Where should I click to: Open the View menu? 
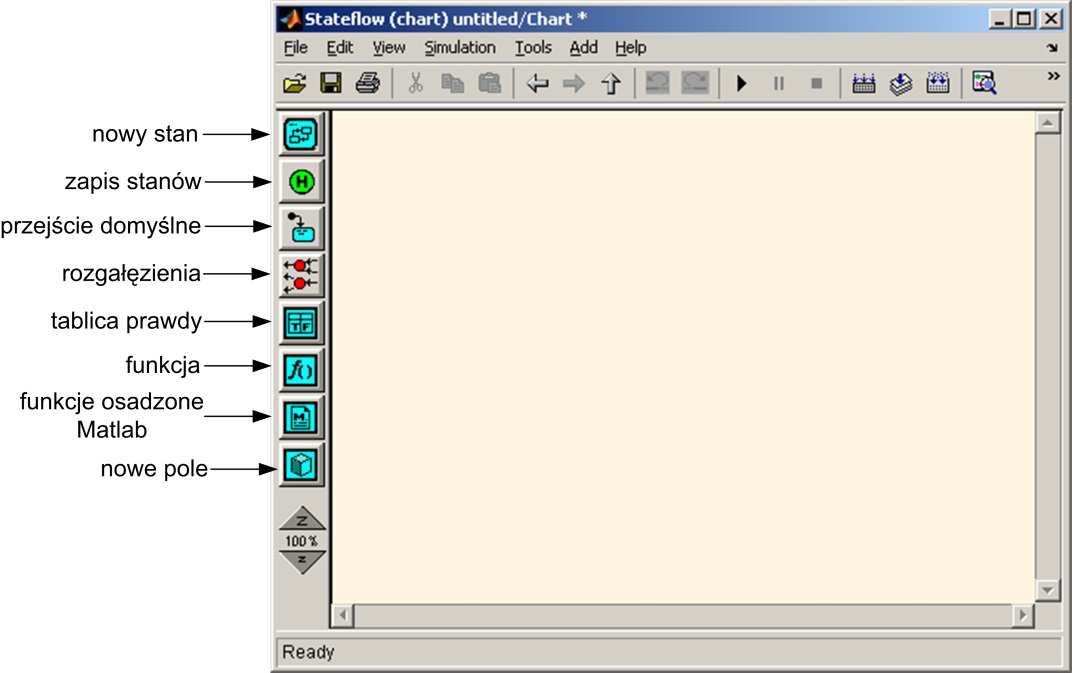click(x=389, y=48)
